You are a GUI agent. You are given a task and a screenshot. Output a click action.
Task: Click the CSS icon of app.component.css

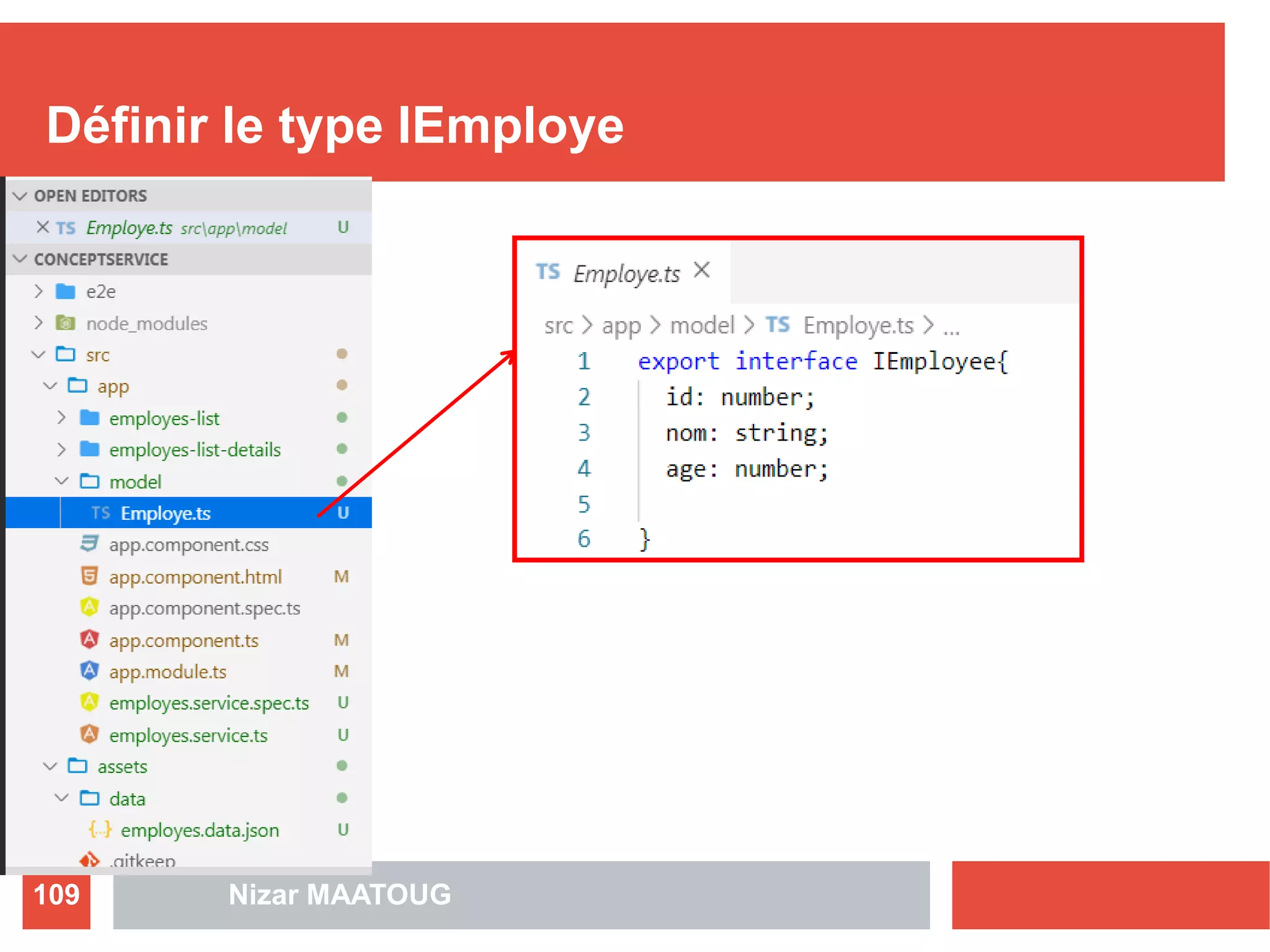click(89, 544)
